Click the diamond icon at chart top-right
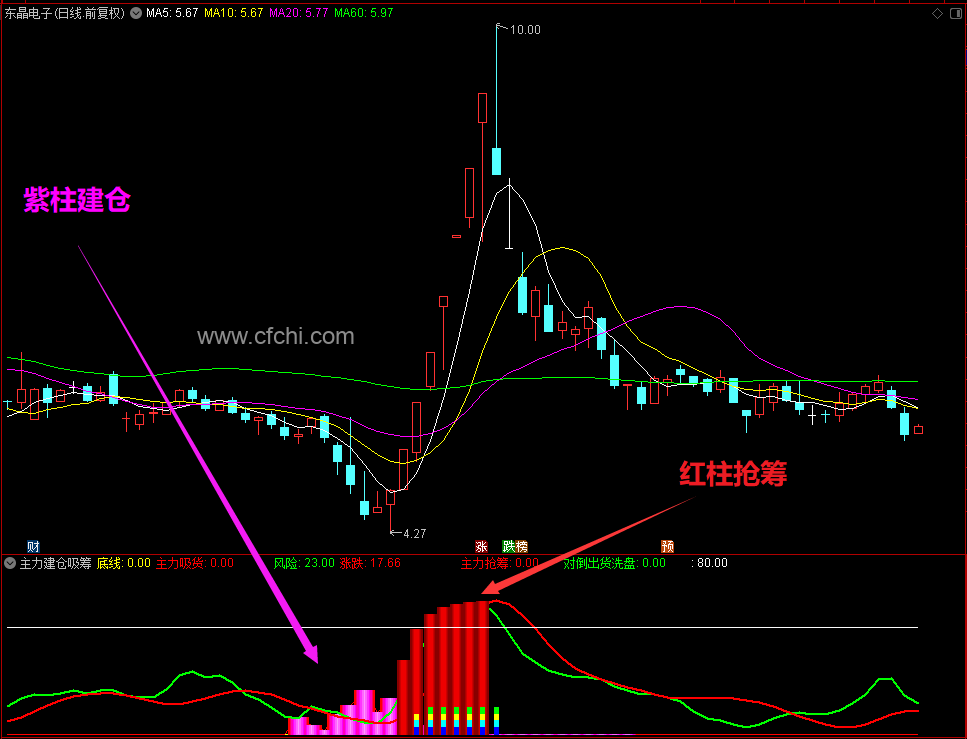The height and width of the screenshot is (739, 967). pos(937,14)
